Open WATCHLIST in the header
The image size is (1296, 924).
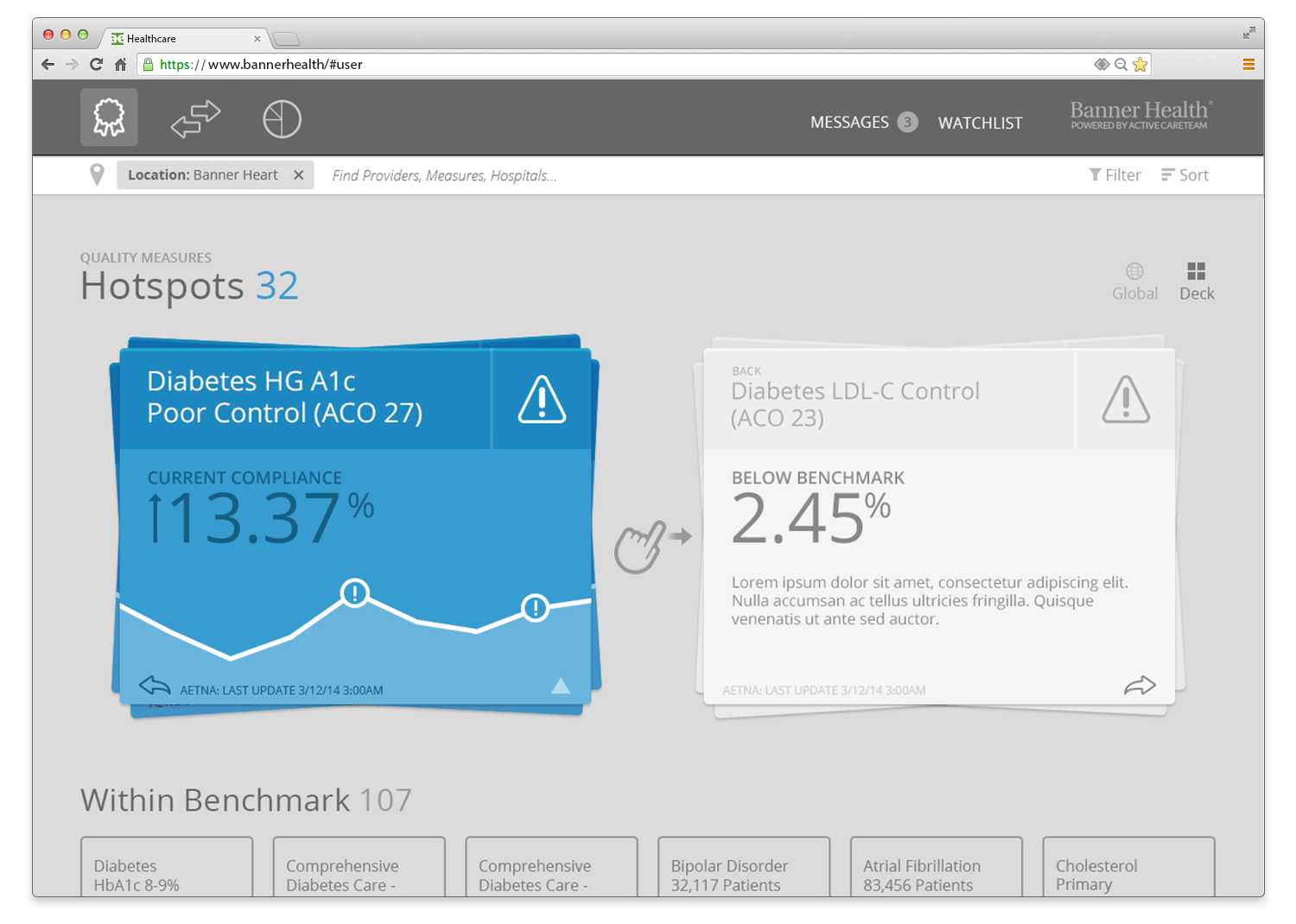(x=980, y=123)
